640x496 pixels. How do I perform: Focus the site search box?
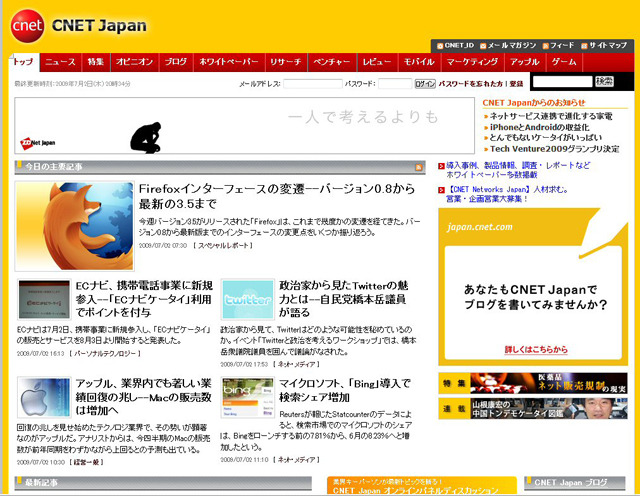562,82
